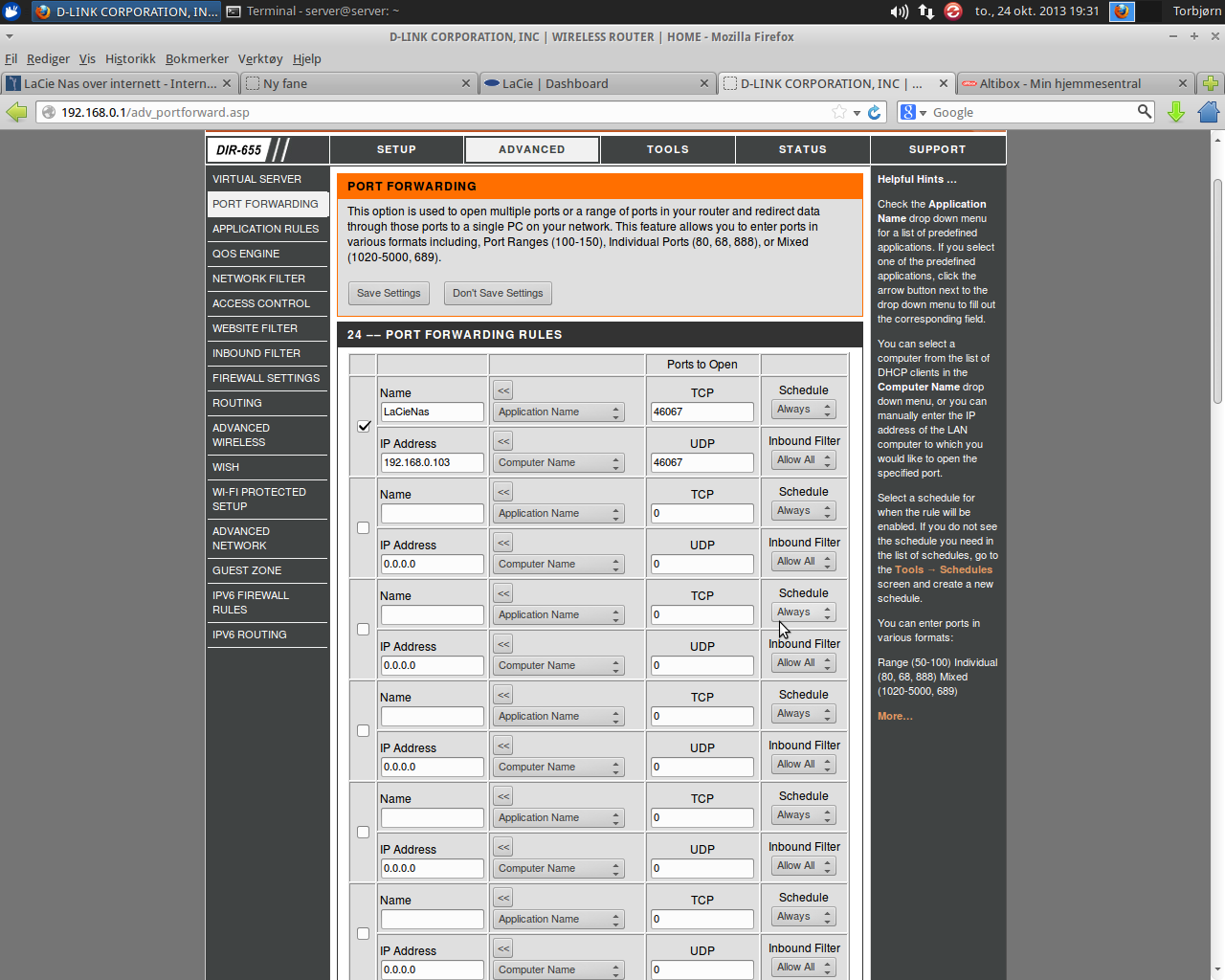The height and width of the screenshot is (980, 1225).
Task: Click the TCP field containing 46067
Action: click(702, 412)
